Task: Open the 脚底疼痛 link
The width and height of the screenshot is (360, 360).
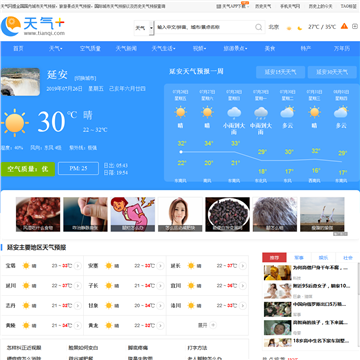Action: tap(138, 348)
